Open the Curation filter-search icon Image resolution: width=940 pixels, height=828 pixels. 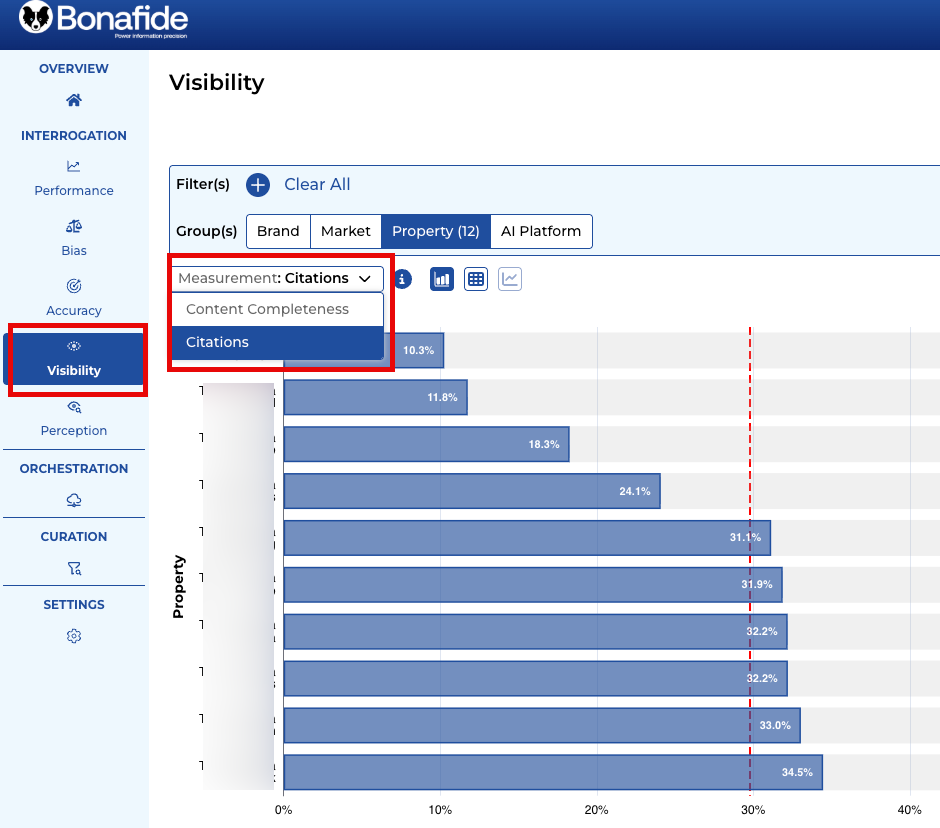point(73,568)
